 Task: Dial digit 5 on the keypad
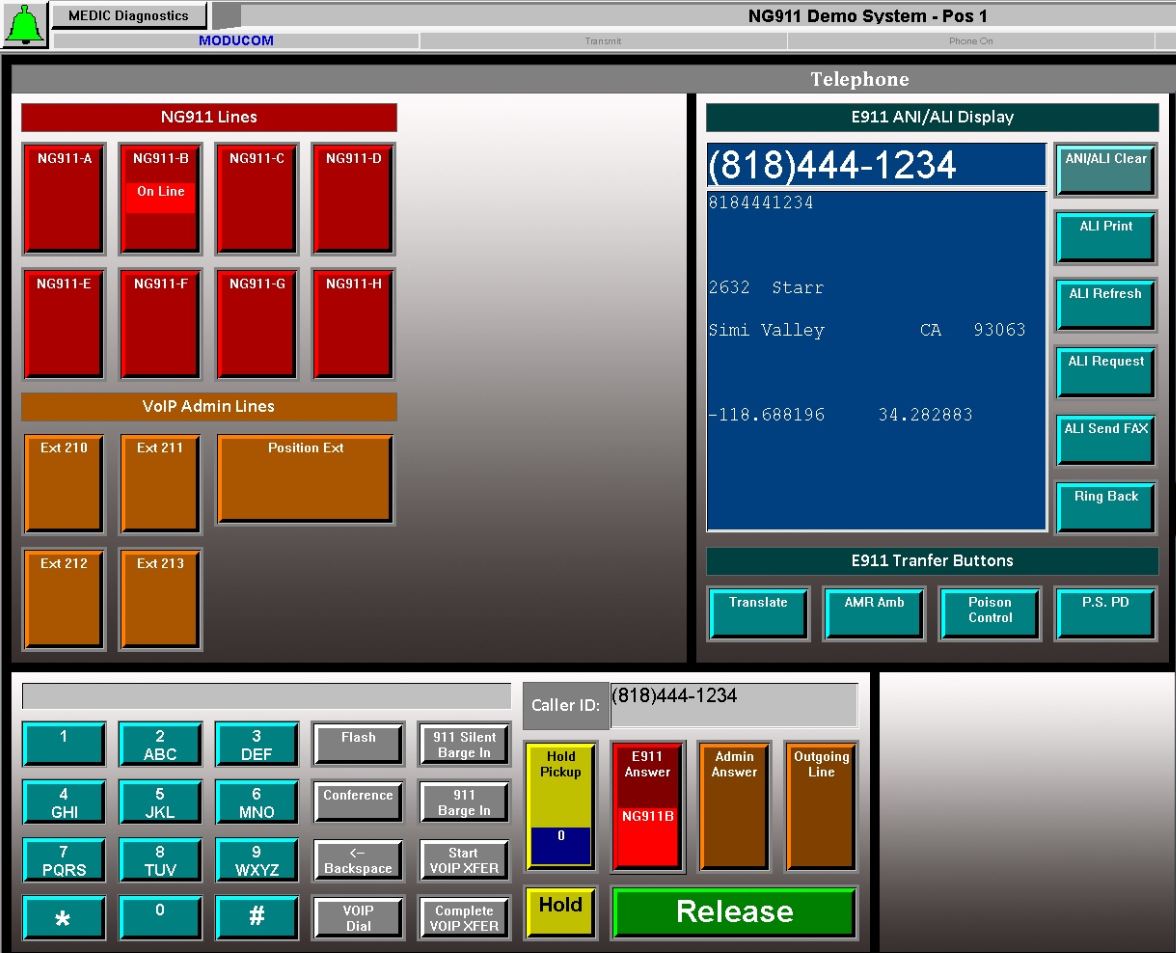coord(159,800)
